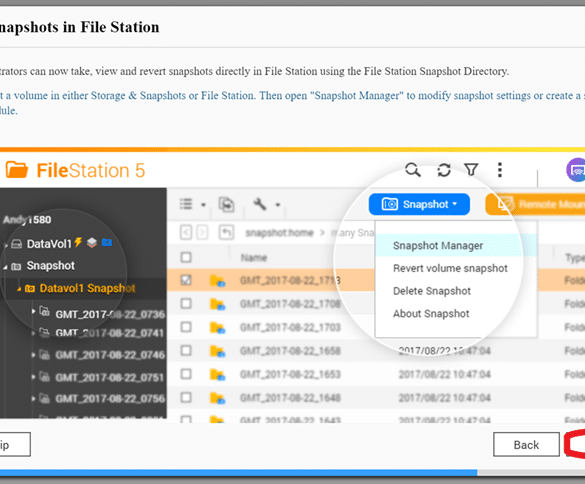The height and width of the screenshot is (484, 585).
Task: Click the GMT_2017-08-22_1653 file name
Action: (290, 374)
